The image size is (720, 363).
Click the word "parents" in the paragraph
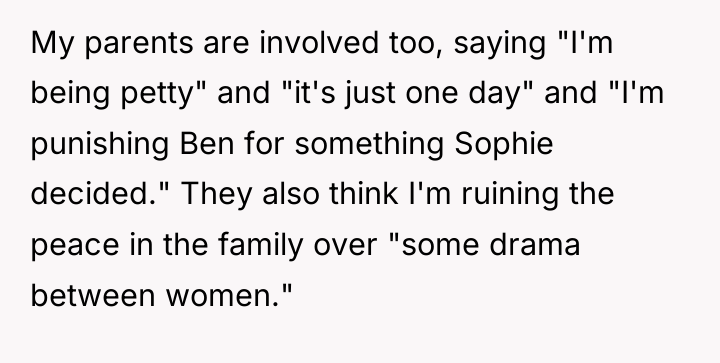pyautogui.click(x=139, y=44)
